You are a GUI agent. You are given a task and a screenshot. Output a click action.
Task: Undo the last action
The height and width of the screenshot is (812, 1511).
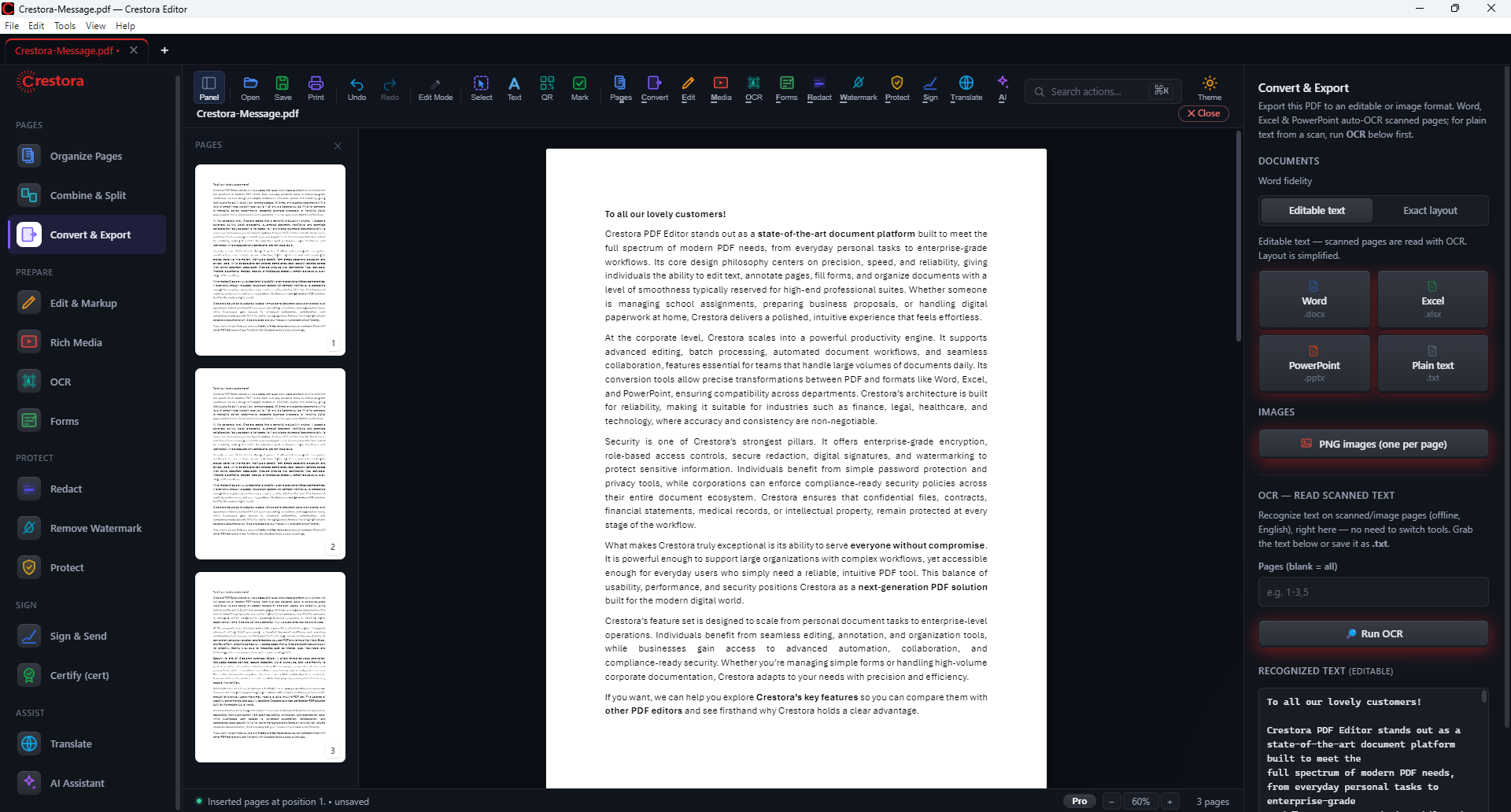coord(357,88)
